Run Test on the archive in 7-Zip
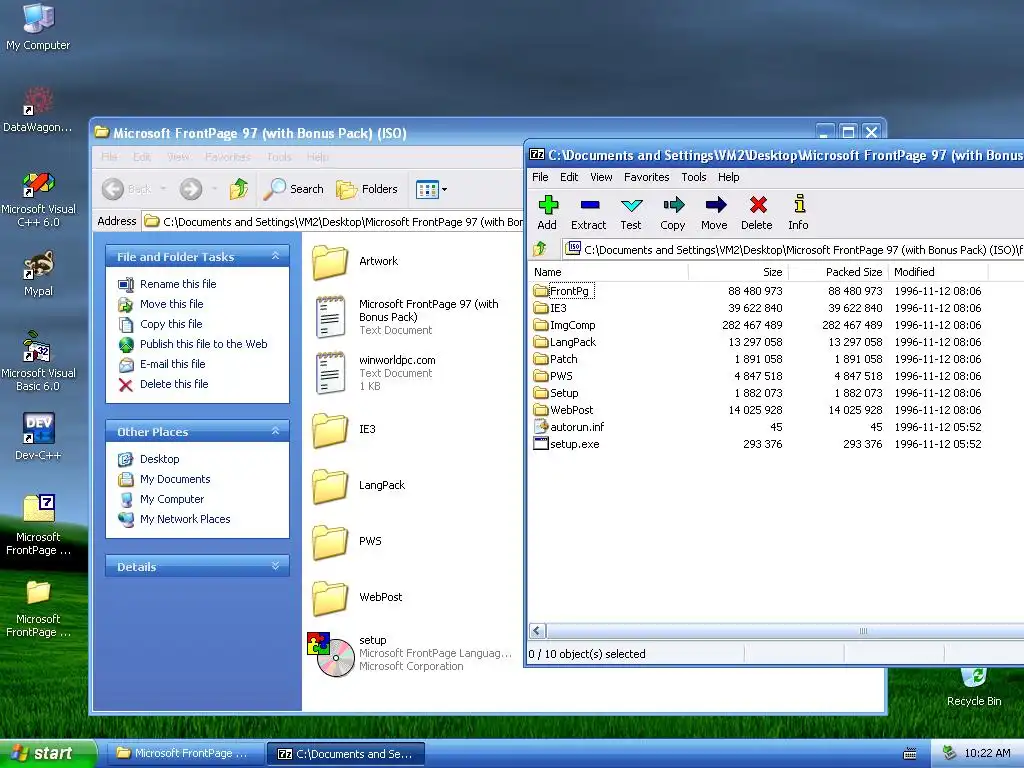 (x=631, y=213)
